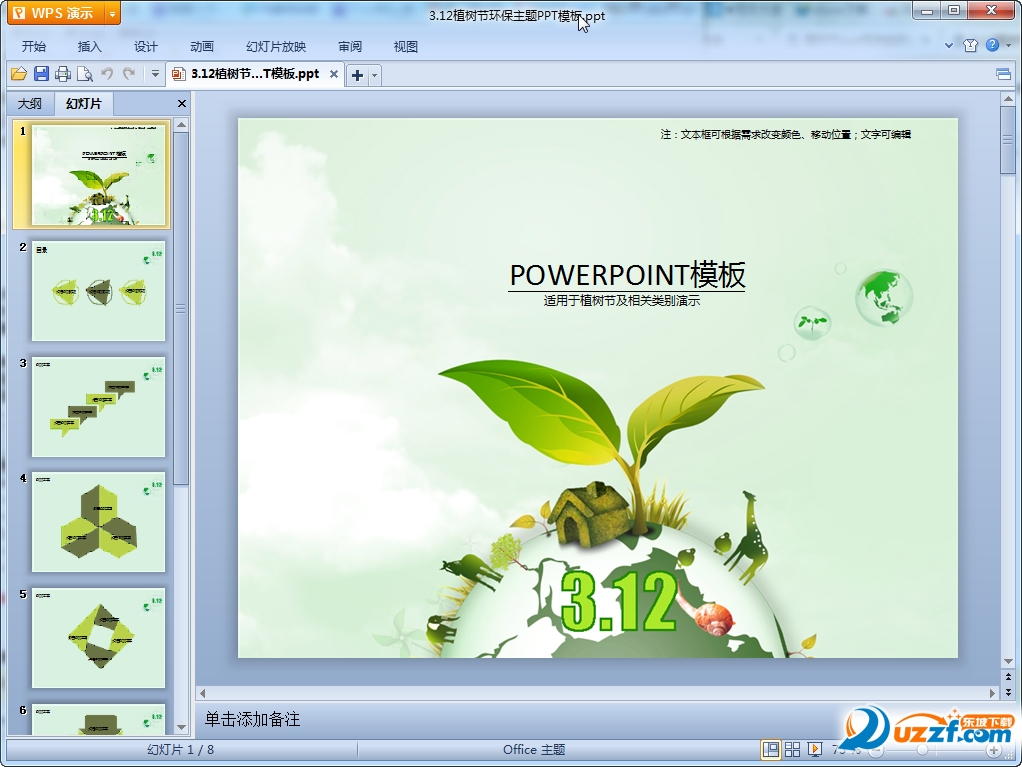Viewport: 1022px width, 767px height.
Task: Click the skin shirt icon at top right
Action: (x=971, y=46)
